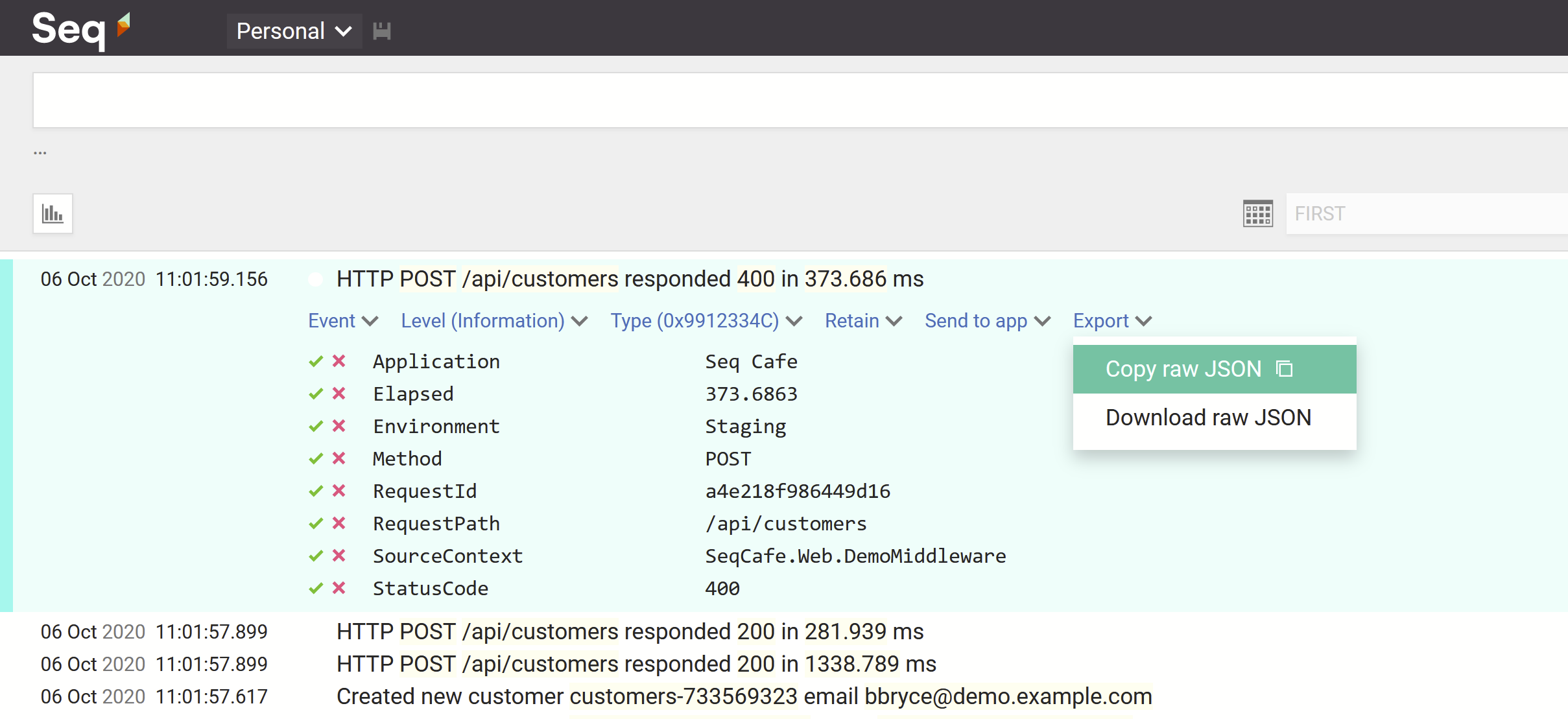Click the white level indicator dot on the event

pos(316,279)
